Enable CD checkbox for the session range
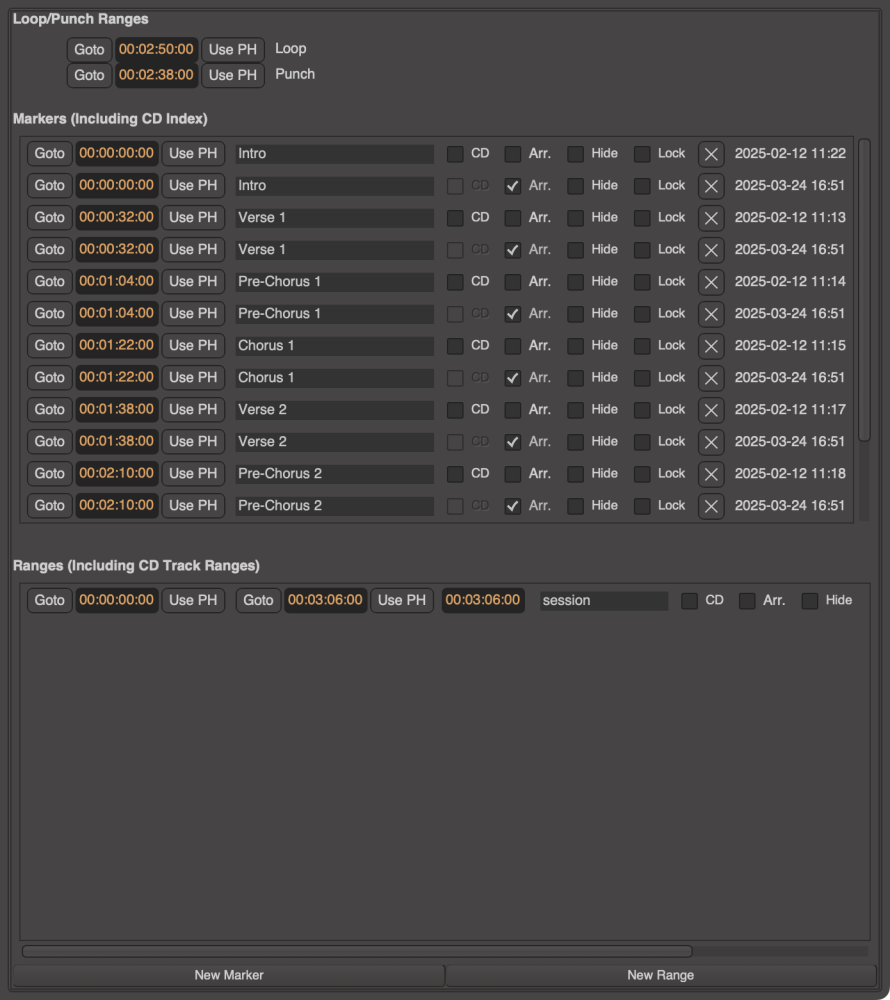 pyautogui.click(x=689, y=601)
